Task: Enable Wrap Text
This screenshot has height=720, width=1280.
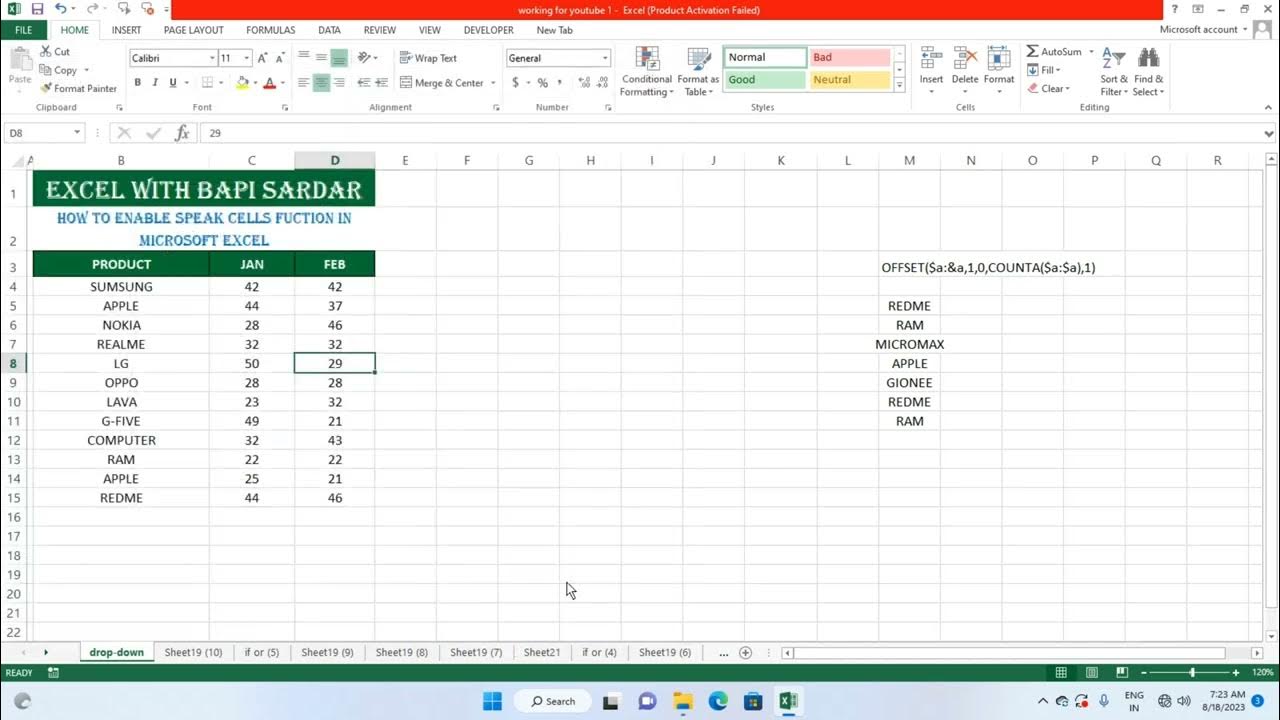Action: 428,58
